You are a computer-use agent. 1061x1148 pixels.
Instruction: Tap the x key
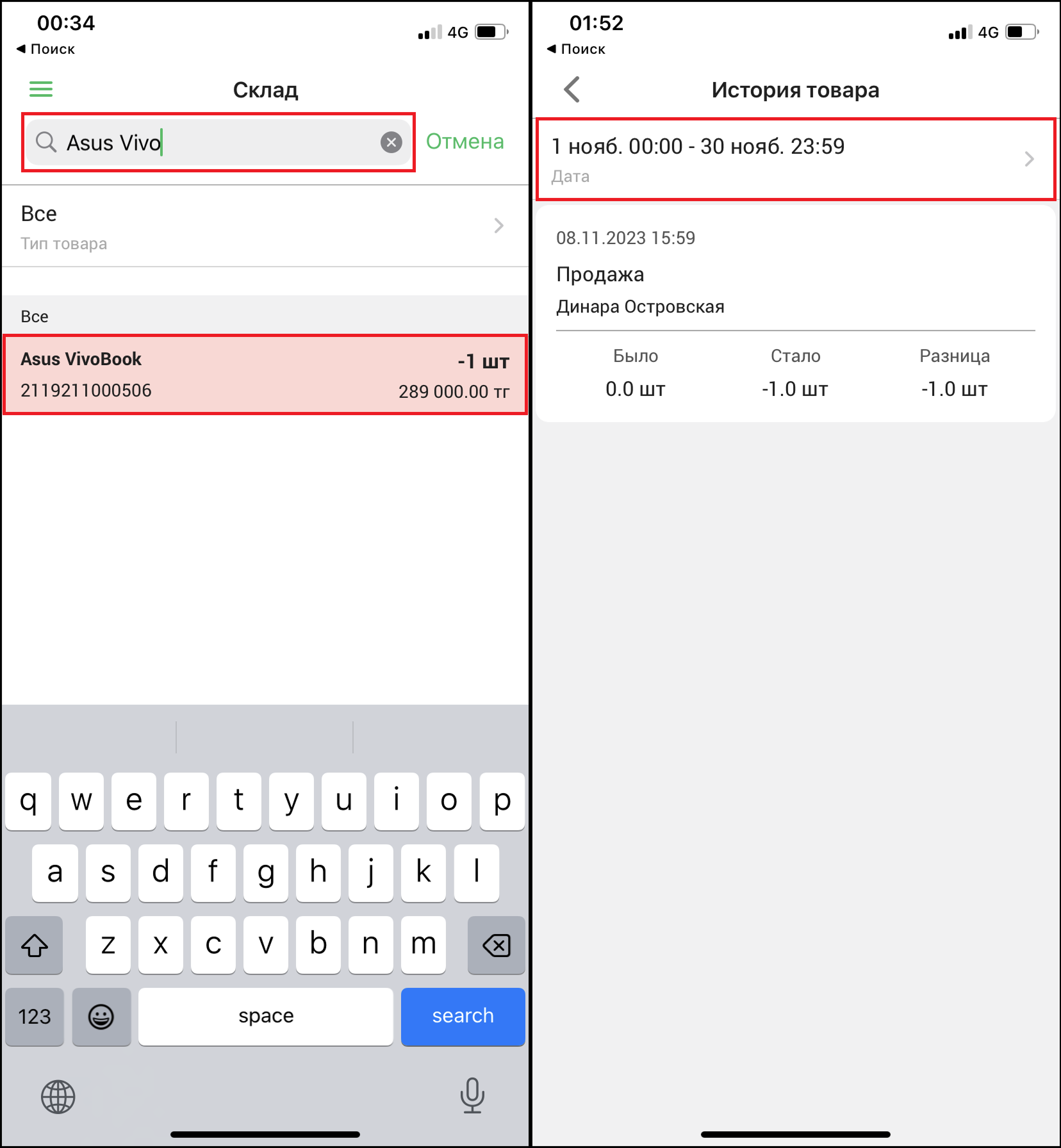click(x=160, y=945)
